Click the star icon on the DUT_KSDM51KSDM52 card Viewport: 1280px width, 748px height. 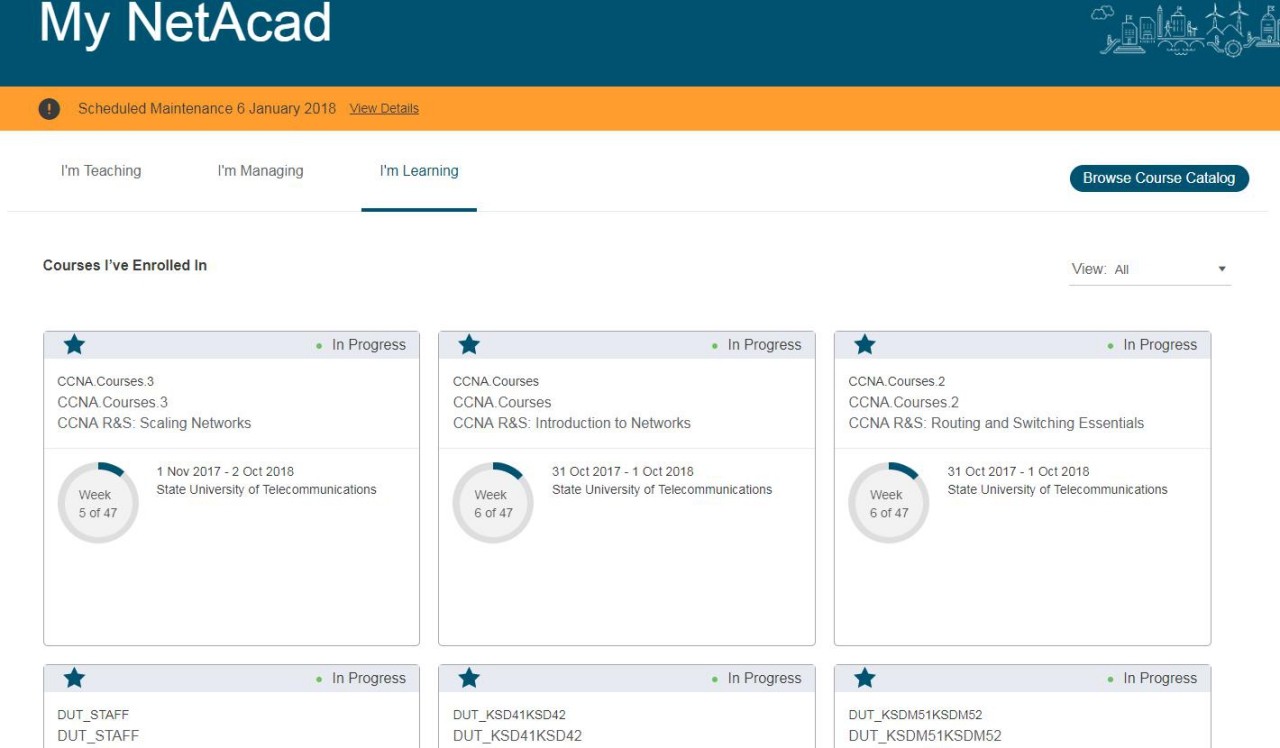click(x=865, y=678)
